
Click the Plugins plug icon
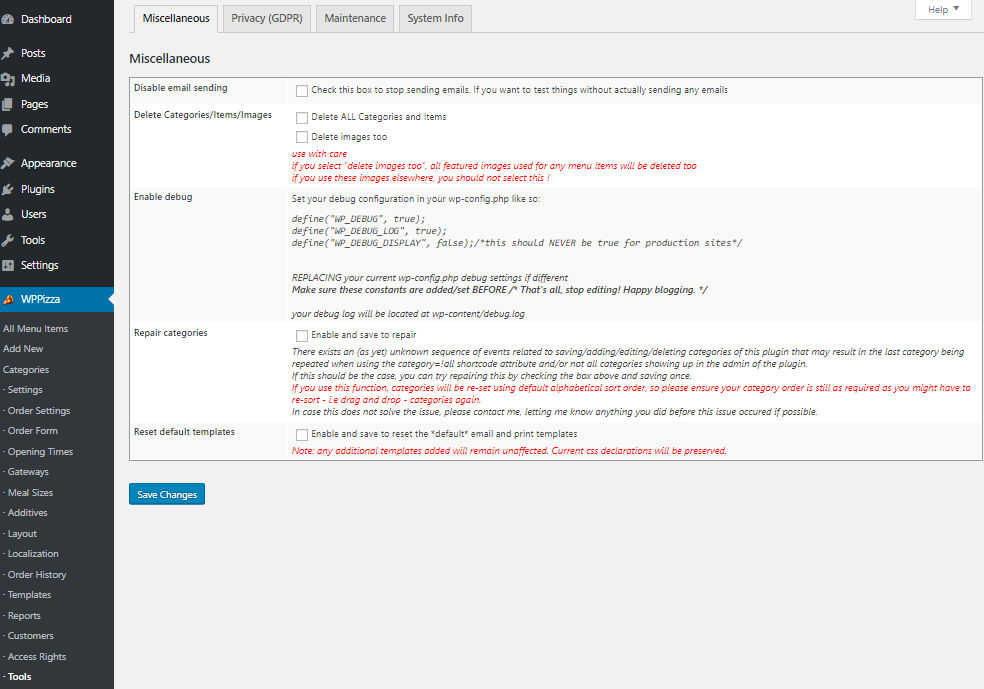click(x=8, y=189)
